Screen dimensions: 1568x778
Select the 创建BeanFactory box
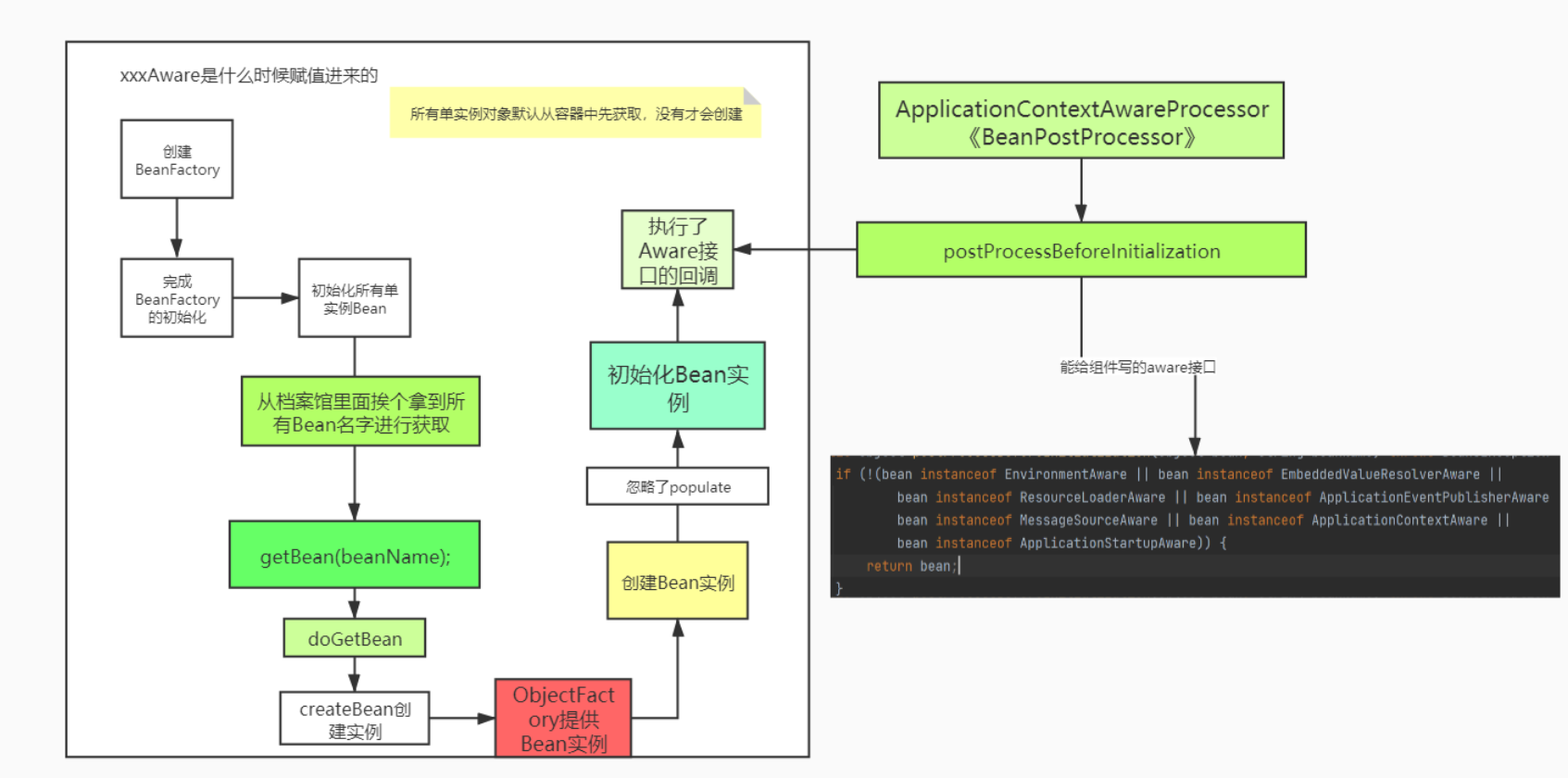pos(177,159)
